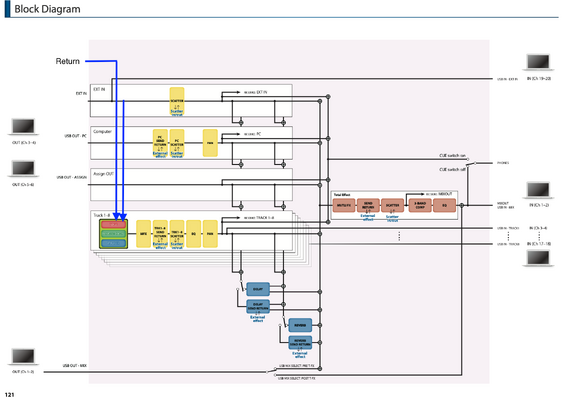The width and height of the screenshot is (575, 400).
Task: Click OUT (Ch 5-6) caption
Action: click(x=23, y=184)
